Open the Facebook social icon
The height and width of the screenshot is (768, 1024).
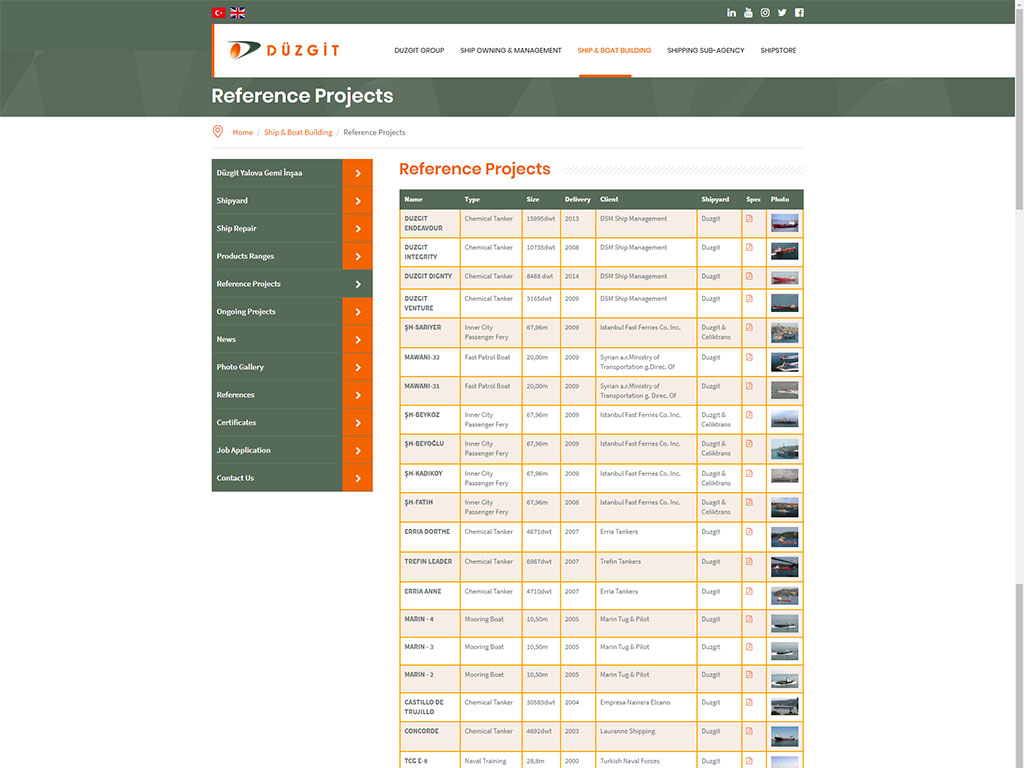(x=799, y=12)
